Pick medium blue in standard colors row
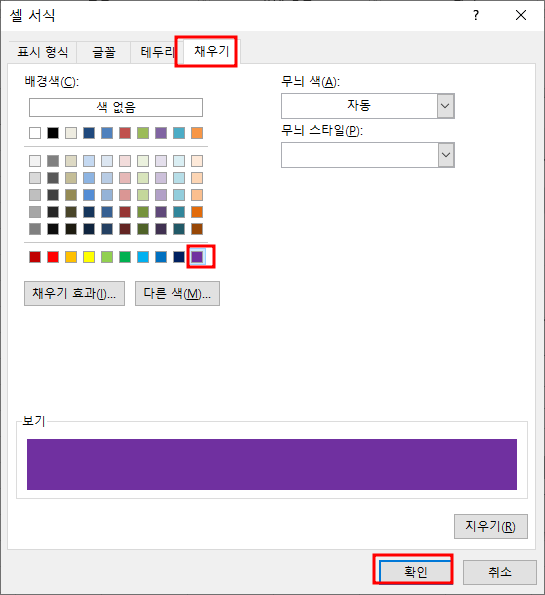This screenshot has width=545, height=595. coord(161,257)
